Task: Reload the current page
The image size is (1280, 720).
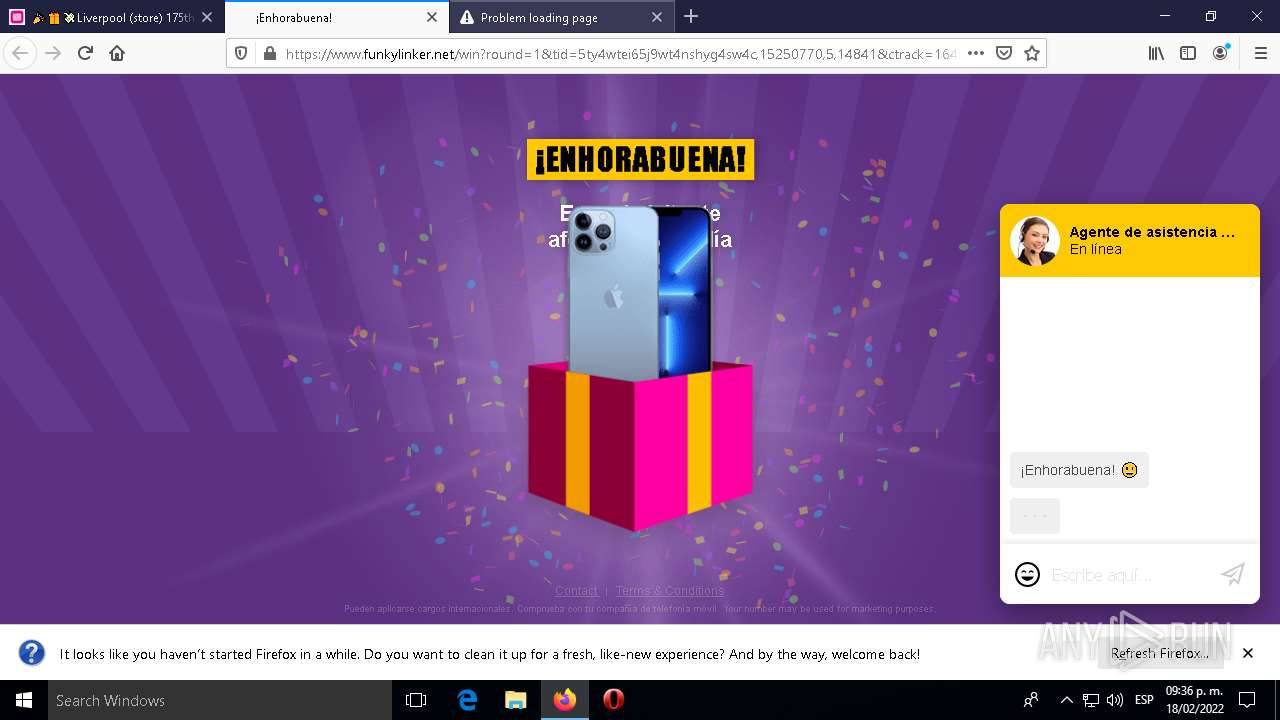Action: 85,53
